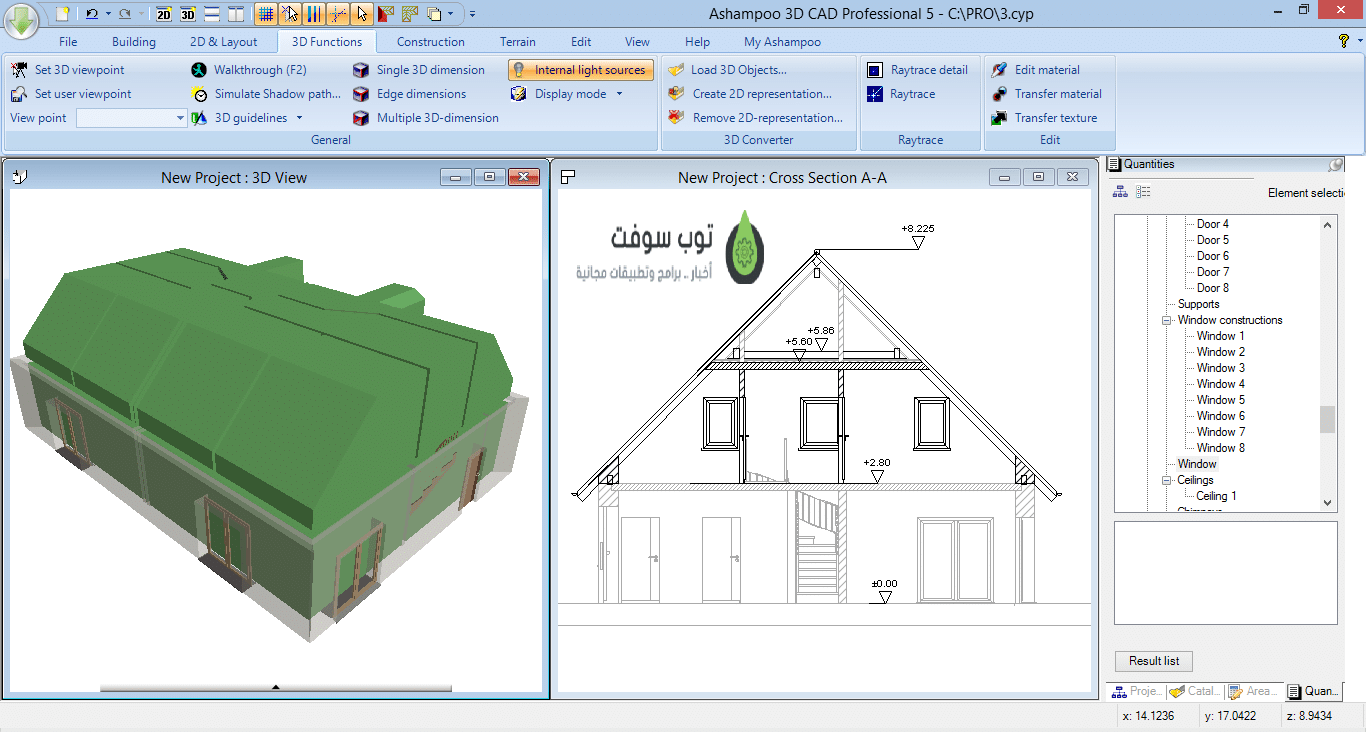1366x732 pixels.
Task: Select Edge dimensions tool
Action: click(409, 94)
